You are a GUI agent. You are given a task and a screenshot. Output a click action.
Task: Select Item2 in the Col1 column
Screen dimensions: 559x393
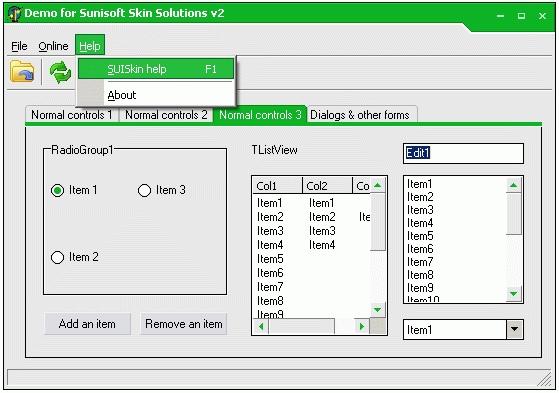270,217
